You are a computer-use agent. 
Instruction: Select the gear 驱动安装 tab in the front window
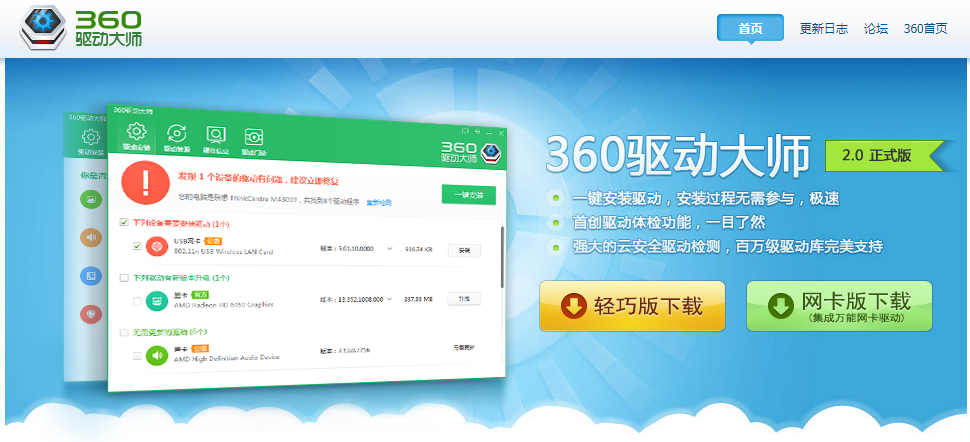tap(136, 137)
